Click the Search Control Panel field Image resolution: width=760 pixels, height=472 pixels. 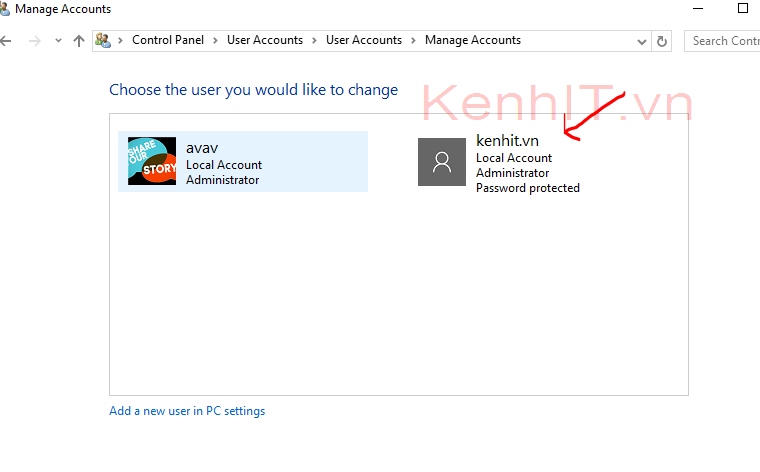(x=724, y=41)
